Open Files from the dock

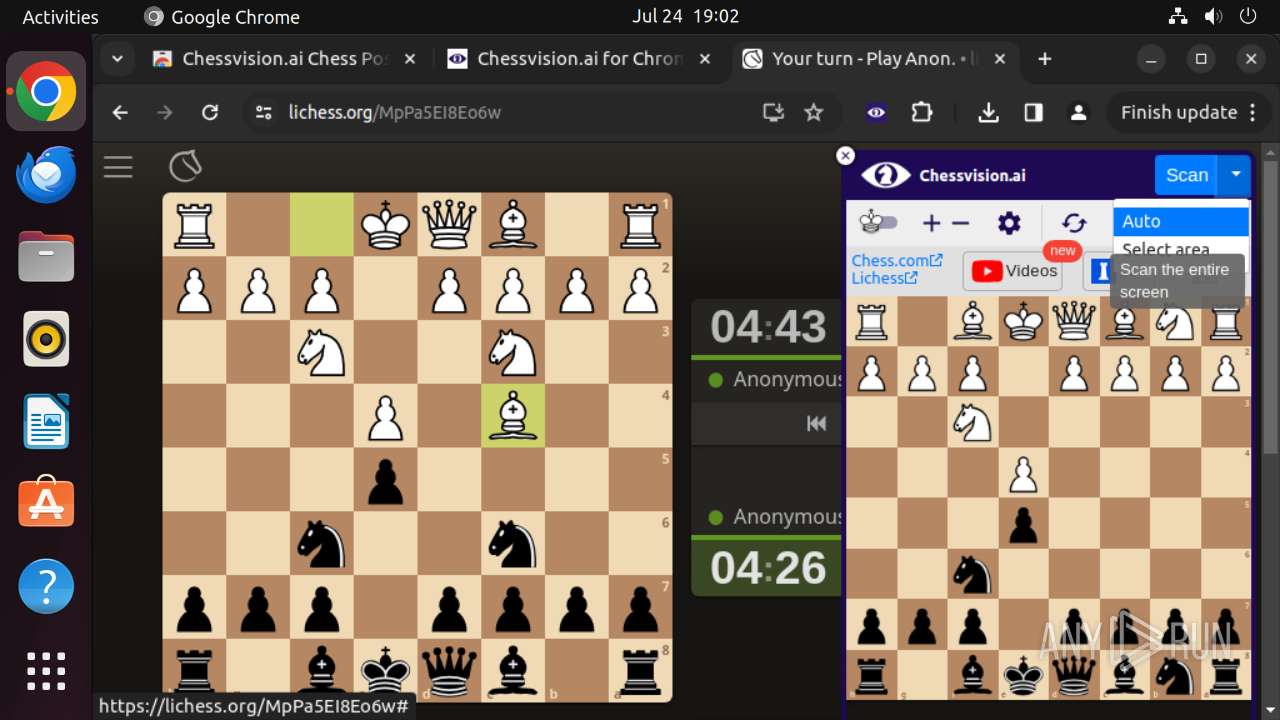pyautogui.click(x=46, y=256)
